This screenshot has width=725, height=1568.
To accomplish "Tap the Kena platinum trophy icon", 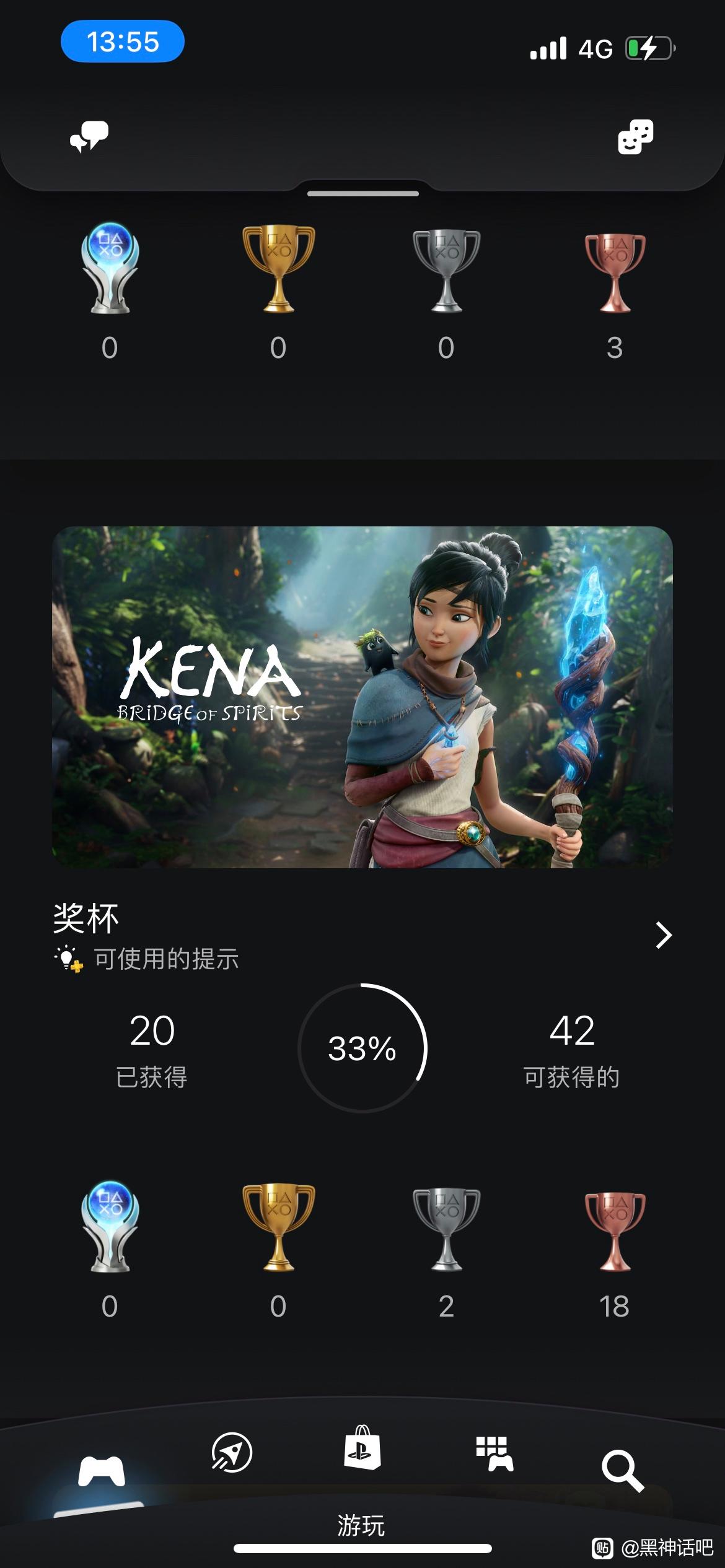I will pos(110,1226).
